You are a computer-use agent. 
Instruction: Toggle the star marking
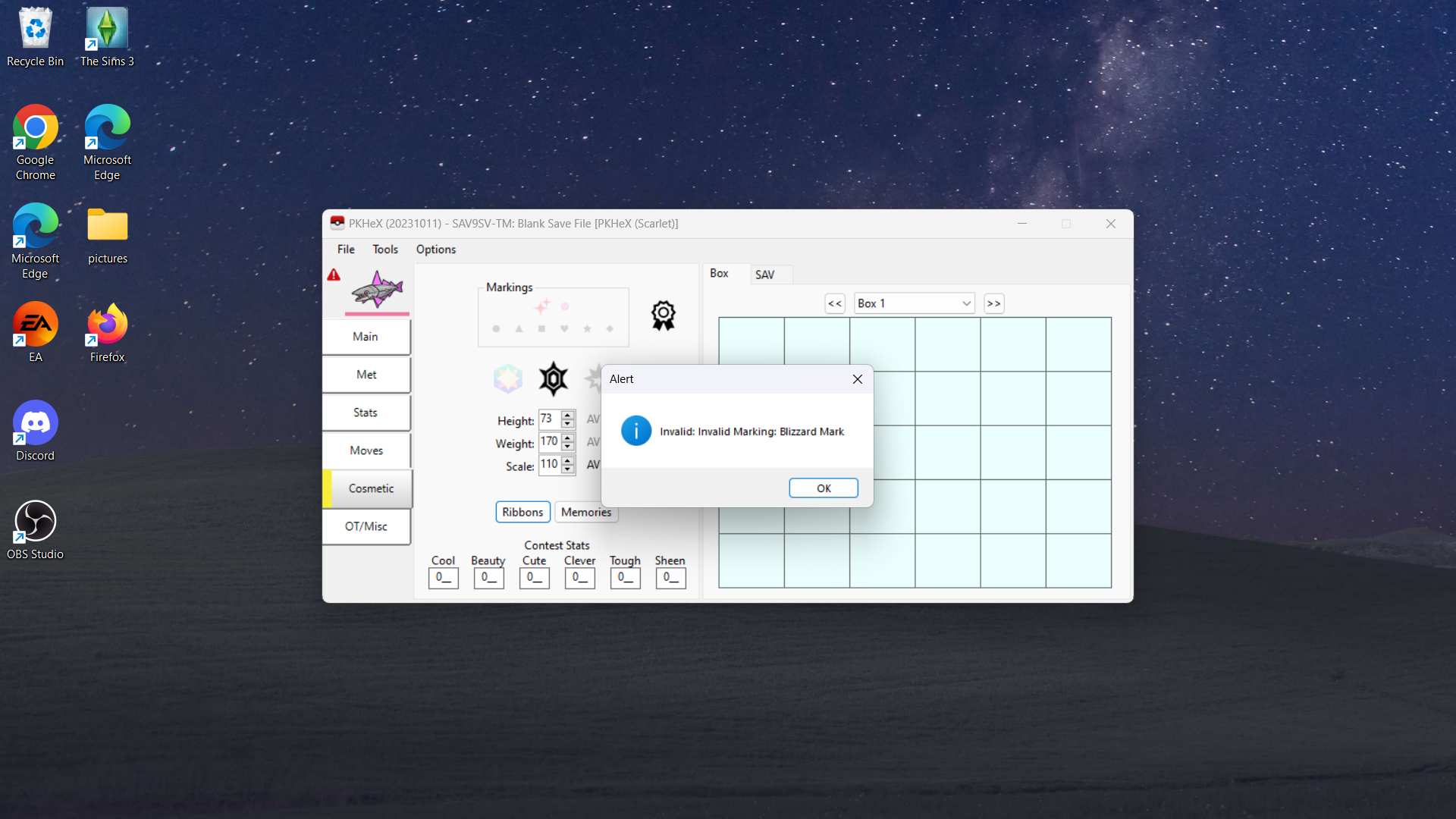587,329
